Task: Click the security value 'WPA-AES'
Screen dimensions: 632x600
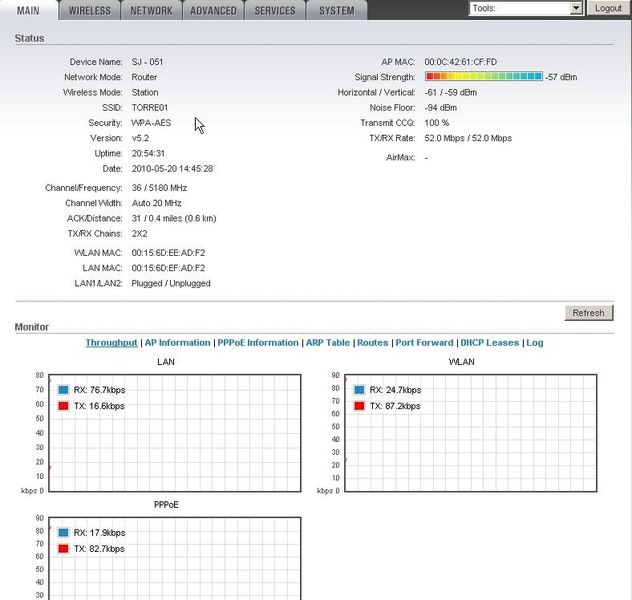Action: (151, 123)
